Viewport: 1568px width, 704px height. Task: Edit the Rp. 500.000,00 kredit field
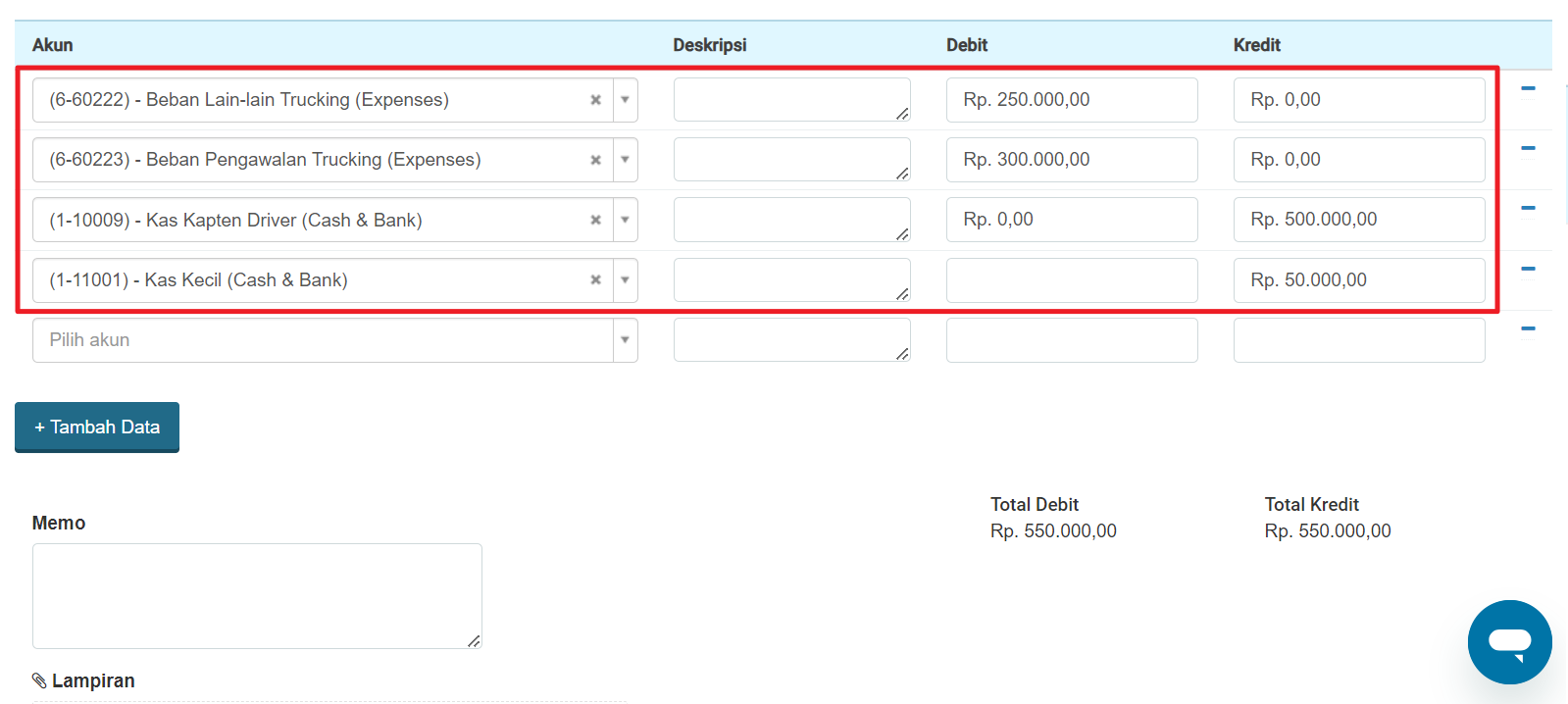pyautogui.click(x=1358, y=220)
